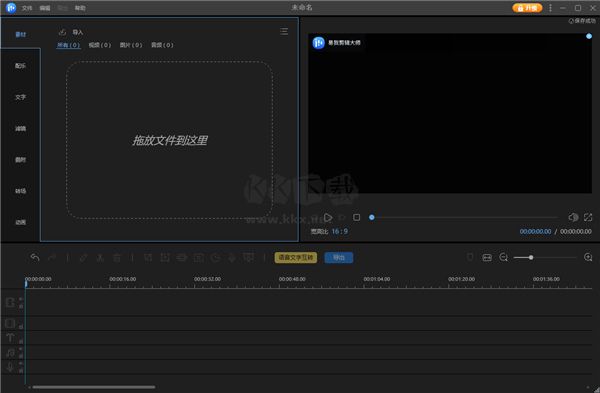Viewport: 600px width, 393px height.
Task: Open the 帮助 menu
Action: point(80,8)
